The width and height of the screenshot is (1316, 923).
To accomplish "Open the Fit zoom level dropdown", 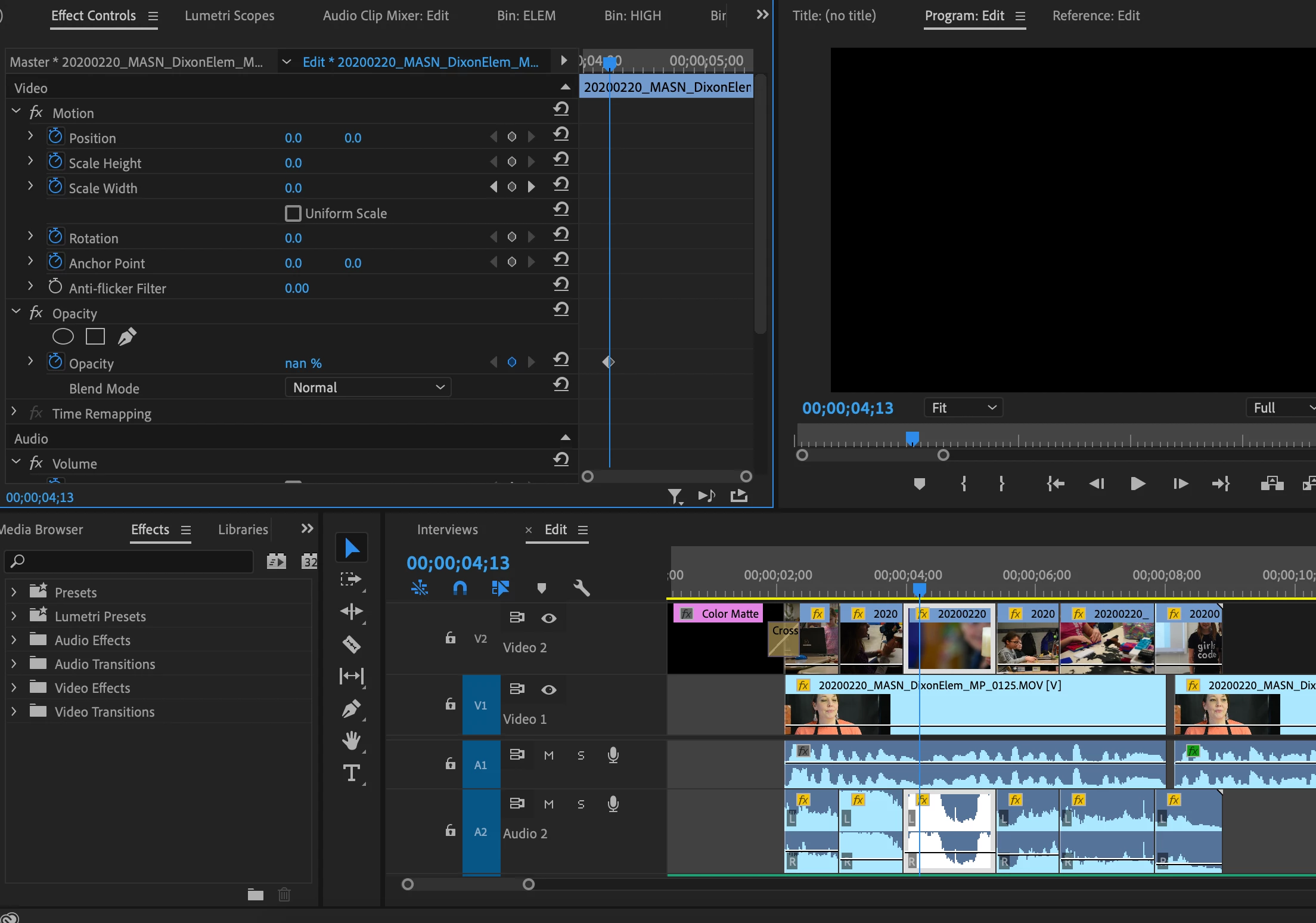I will pos(963,408).
